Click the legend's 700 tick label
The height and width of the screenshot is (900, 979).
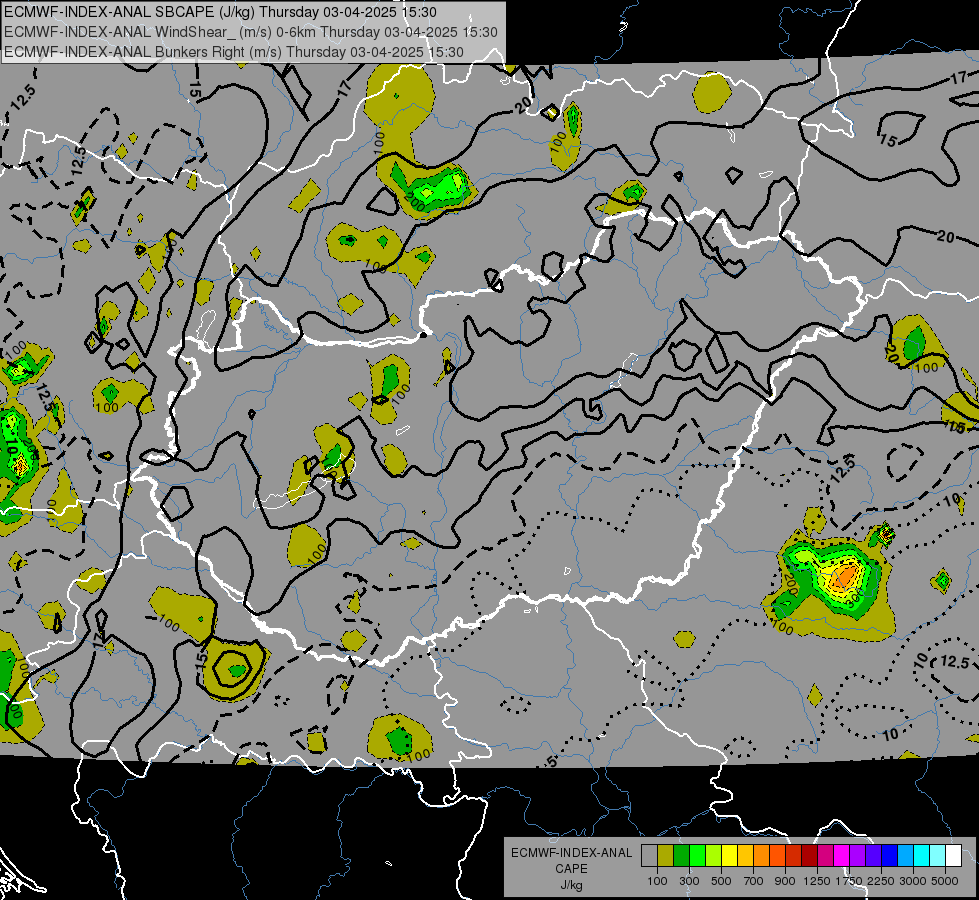click(754, 881)
